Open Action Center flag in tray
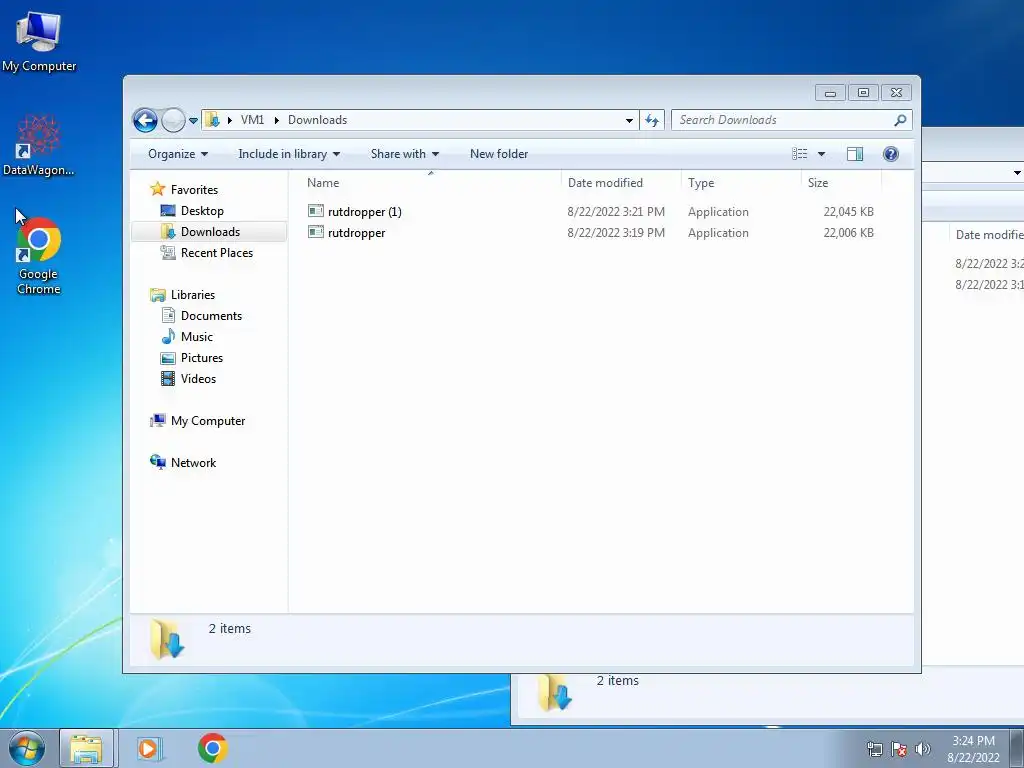Screen dimensions: 1024x768 [899, 749]
